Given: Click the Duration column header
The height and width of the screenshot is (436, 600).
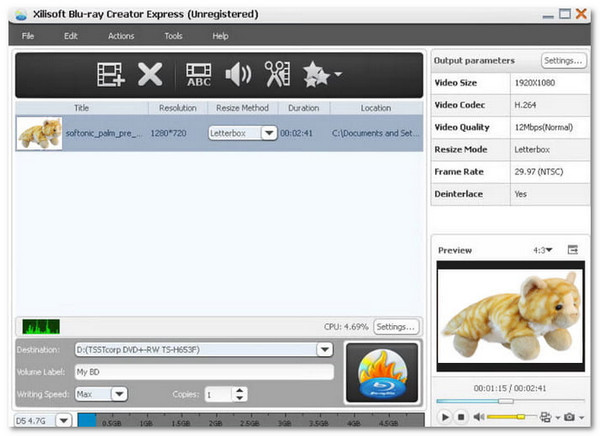Looking at the screenshot, I should click(x=303, y=108).
